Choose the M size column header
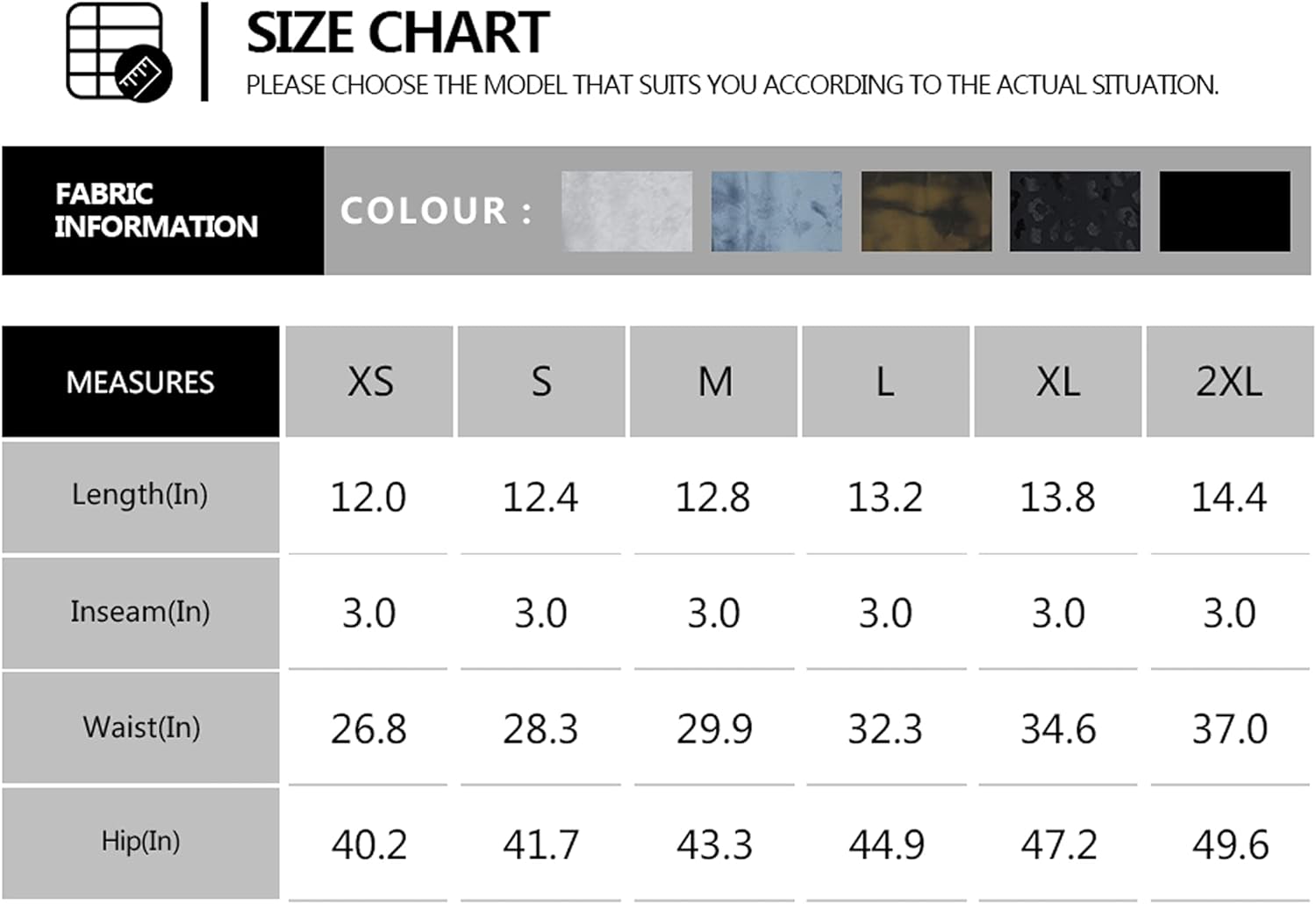The width and height of the screenshot is (1316, 904). point(714,382)
